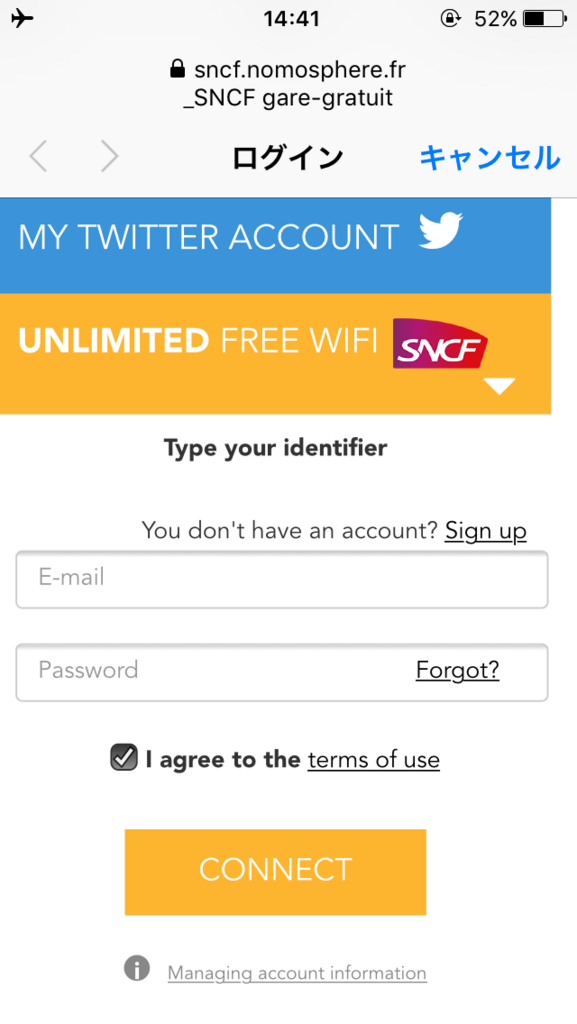Image resolution: width=577 pixels, height=1024 pixels.
Task: Uncheck the terms of use agreement checkbox
Action: pos(124,758)
